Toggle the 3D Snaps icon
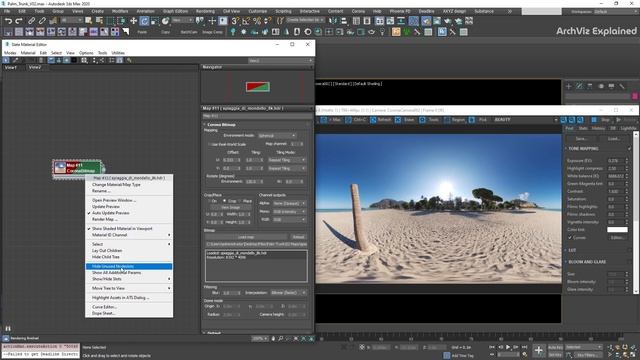 (235, 21)
